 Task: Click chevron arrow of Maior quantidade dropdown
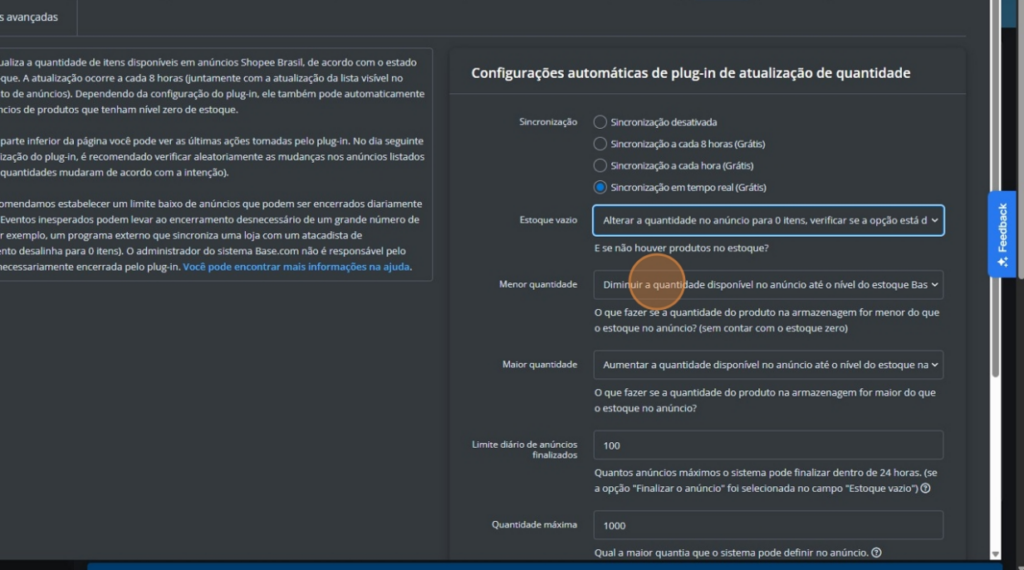tap(934, 365)
